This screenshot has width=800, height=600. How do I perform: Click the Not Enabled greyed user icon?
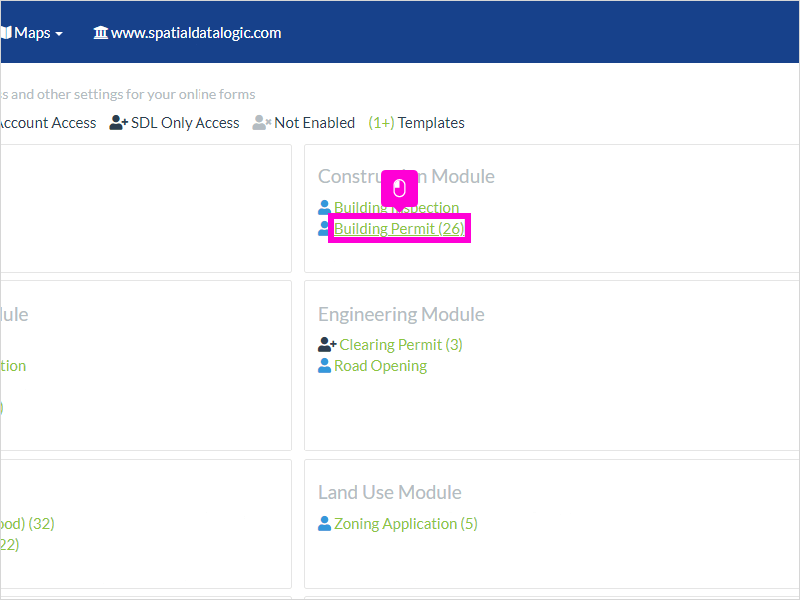click(262, 122)
